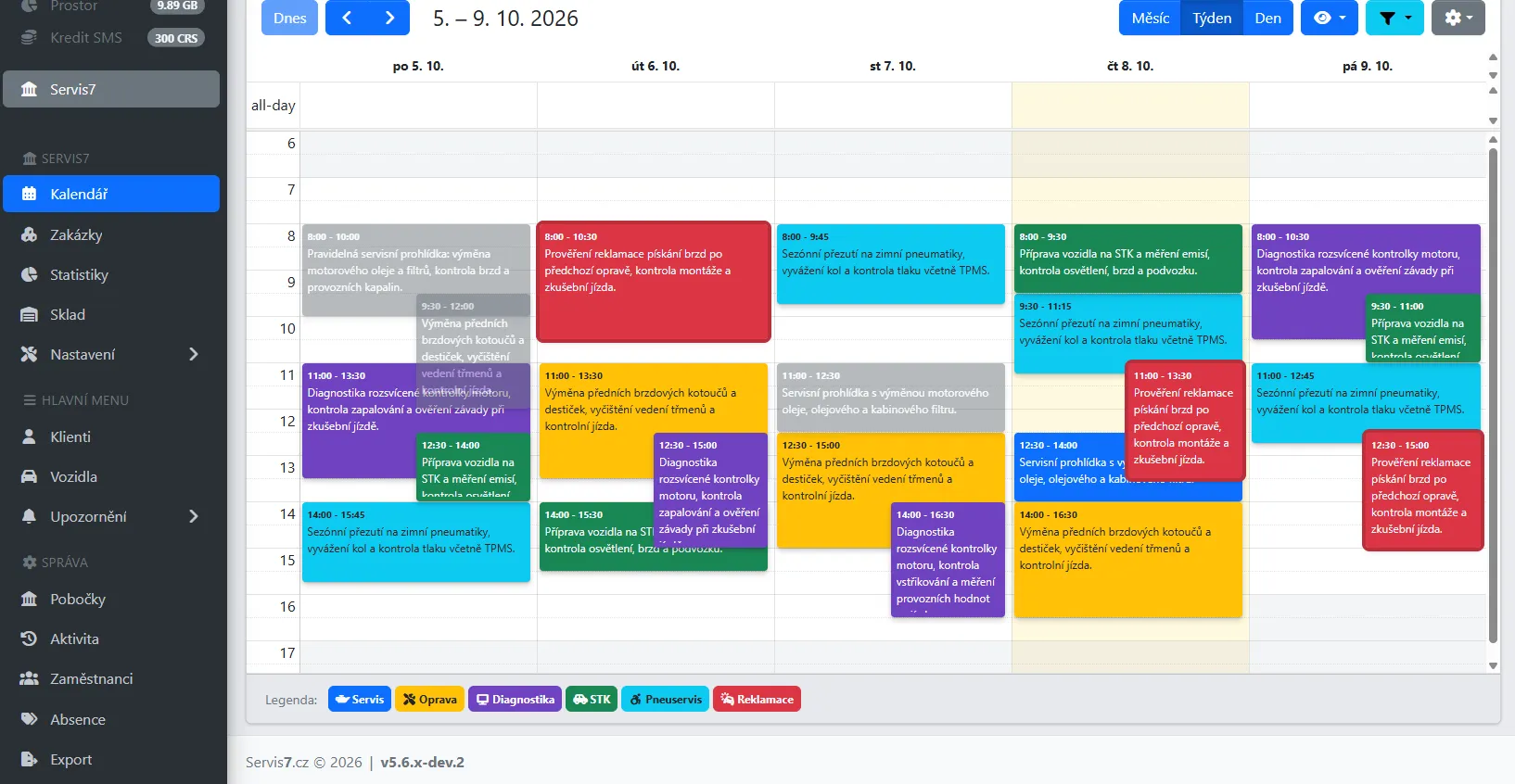Viewport: 1515px width, 784px height.
Task: Toggle Servis category in legend
Action: [359, 700]
